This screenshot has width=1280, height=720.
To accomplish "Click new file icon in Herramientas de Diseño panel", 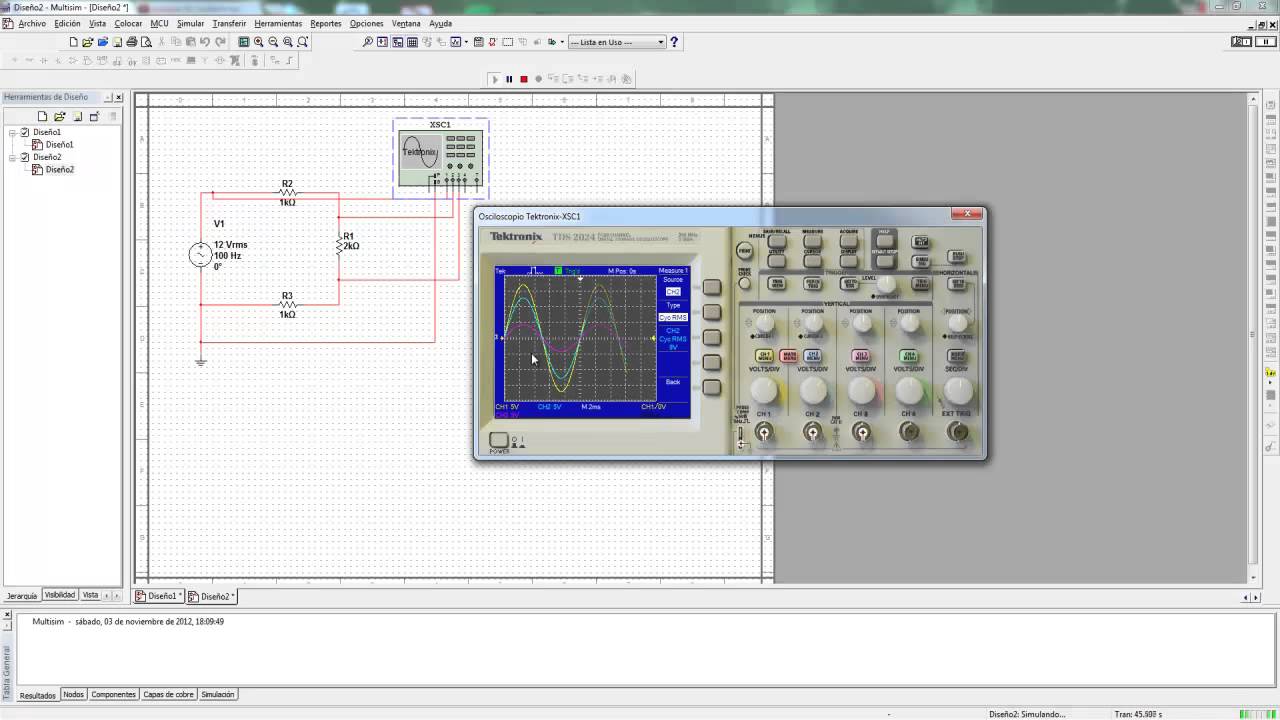I will pos(42,116).
